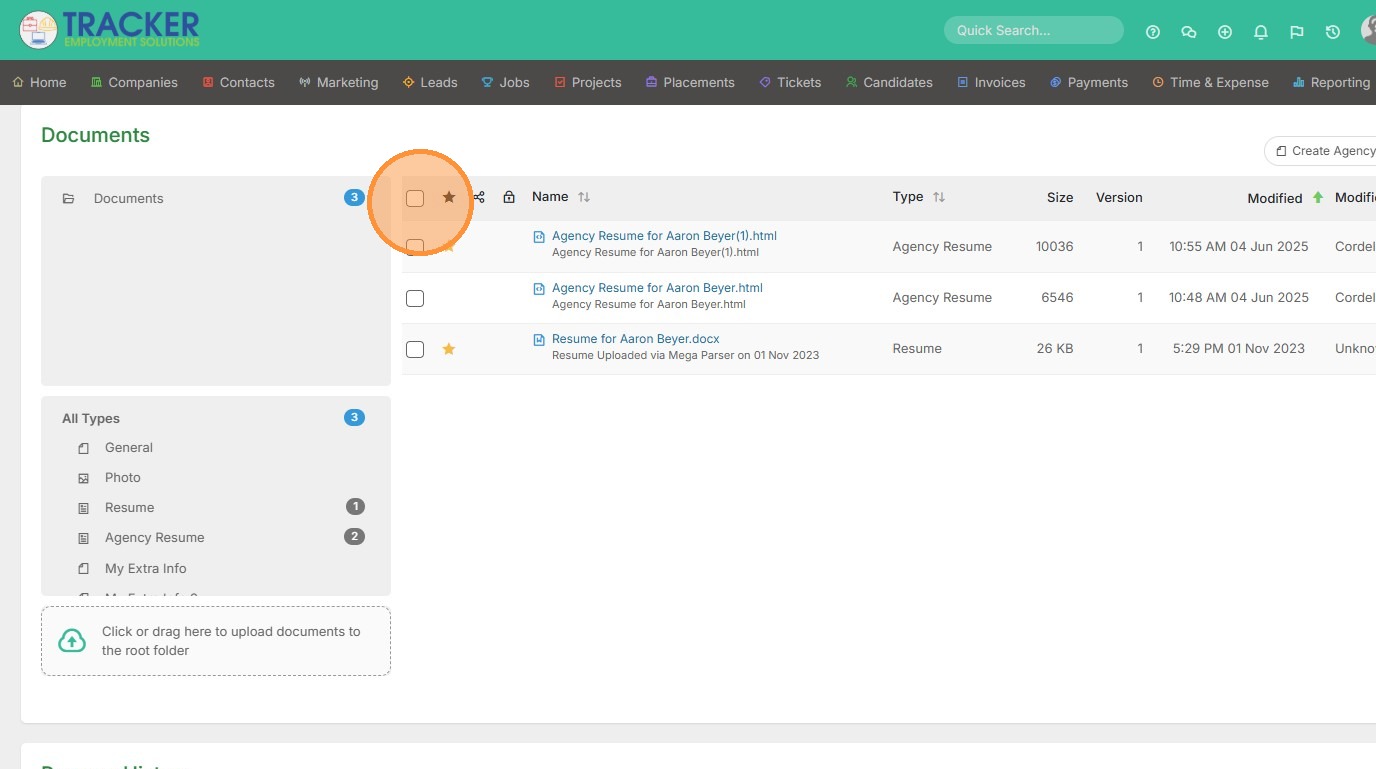The image size is (1376, 769).
Task: Go to Home in navigation bar
Action: coord(39,82)
